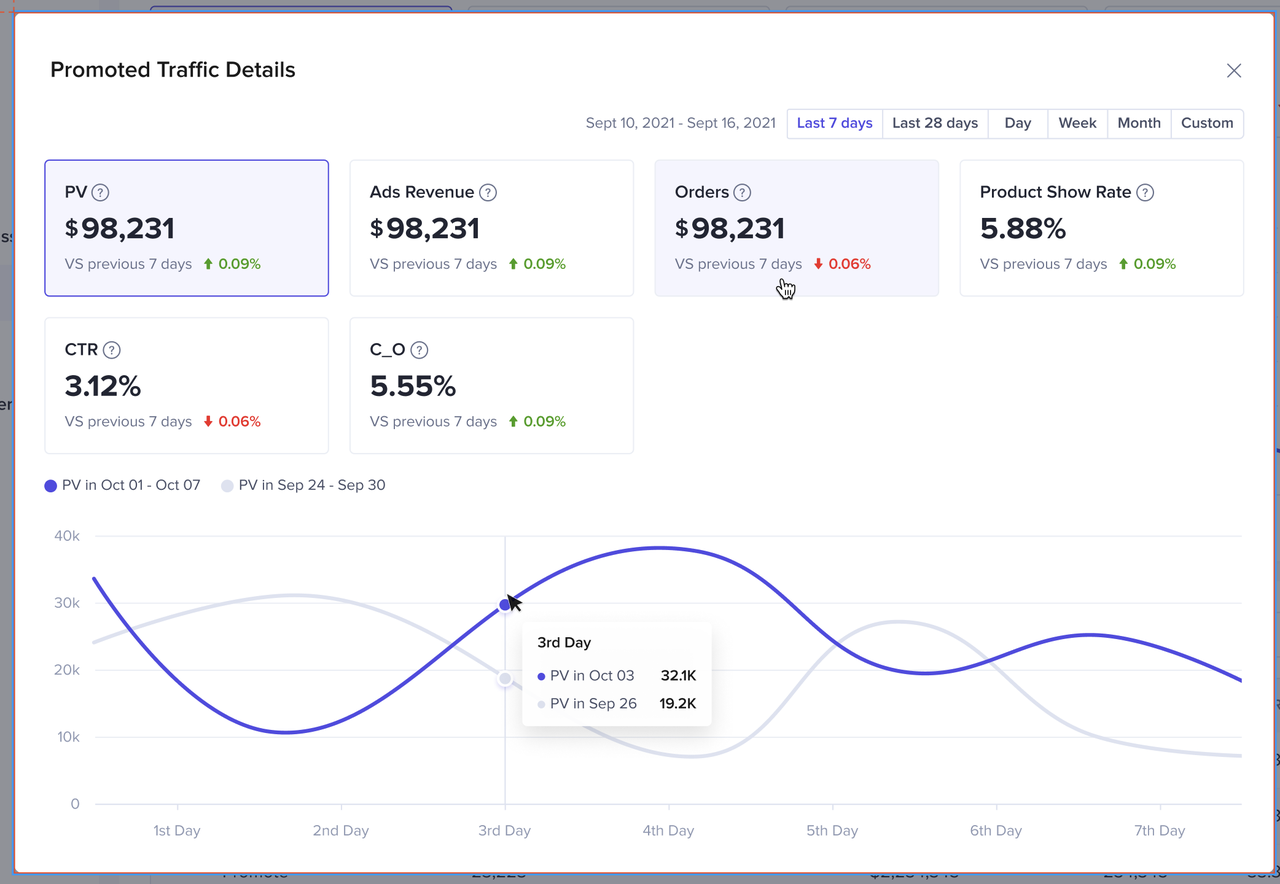1280x884 pixels.
Task: Open the Product Show Rate help tooltip icon
Action: click(x=1145, y=193)
